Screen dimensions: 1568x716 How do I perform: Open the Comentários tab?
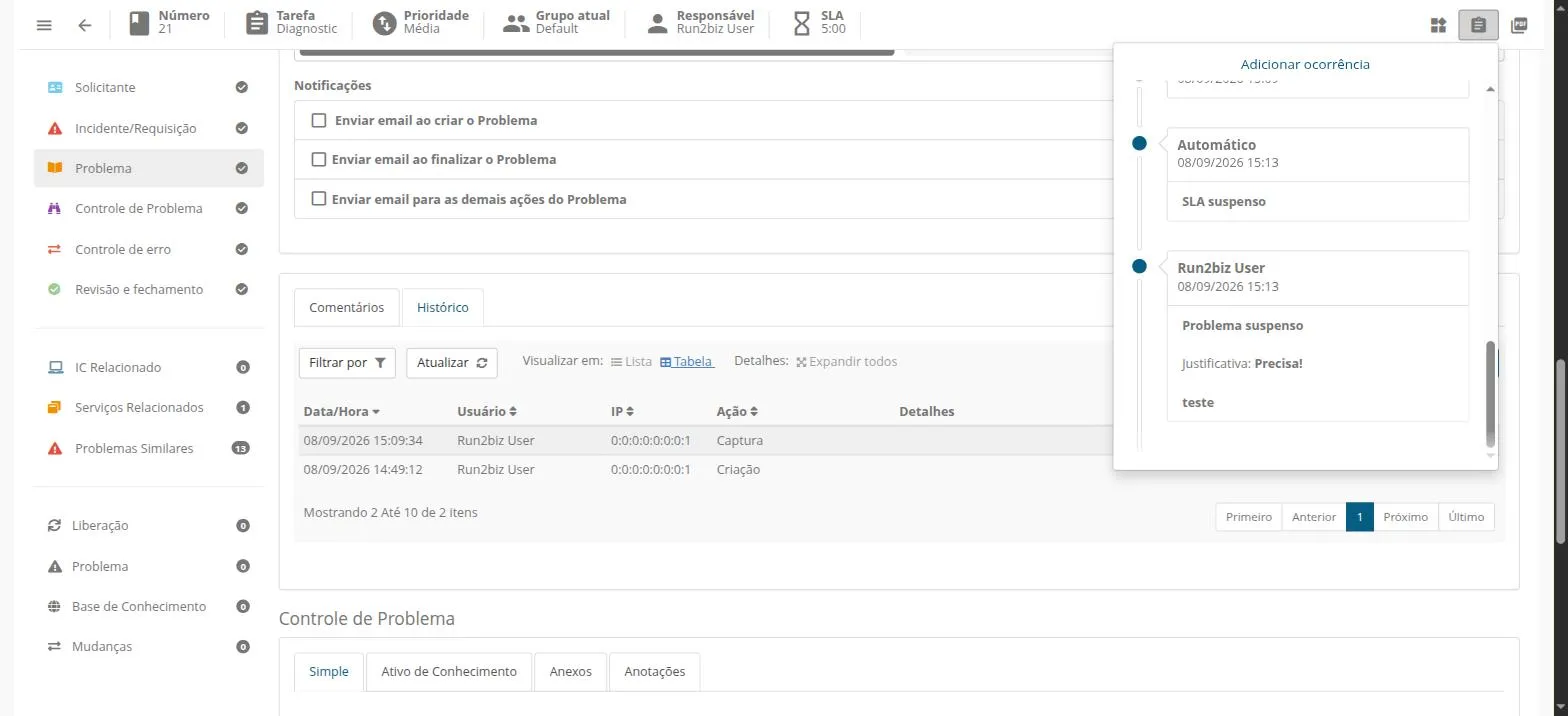(x=346, y=307)
